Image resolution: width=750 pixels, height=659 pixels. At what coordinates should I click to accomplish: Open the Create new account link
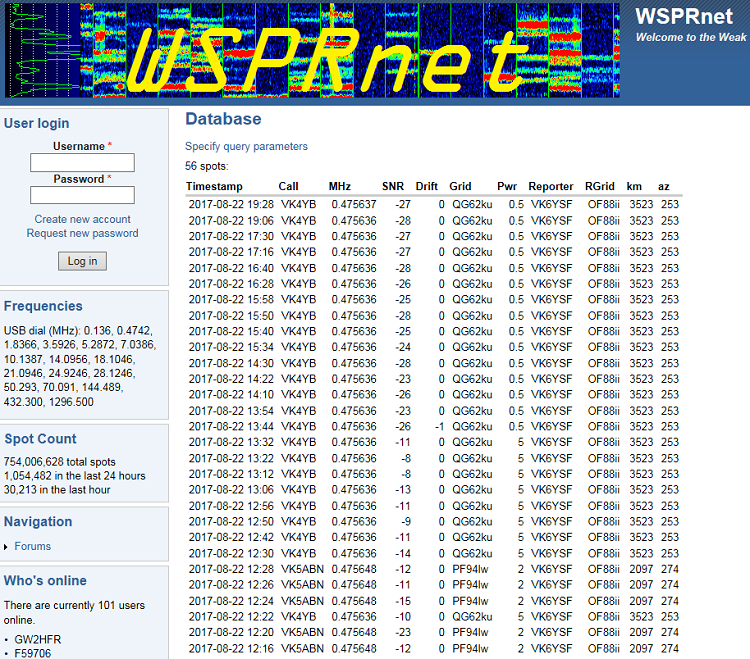[82, 219]
